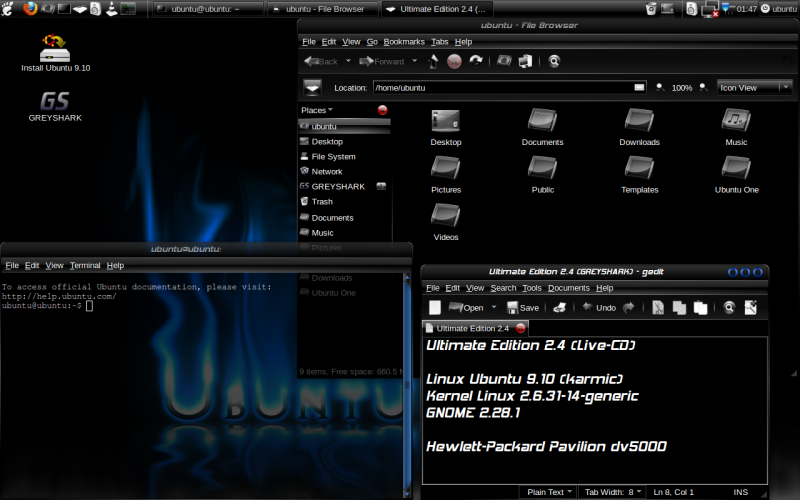Image resolution: width=800 pixels, height=500 pixels.
Task: Go up one folder in File Browser
Action: (x=433, y=61)
